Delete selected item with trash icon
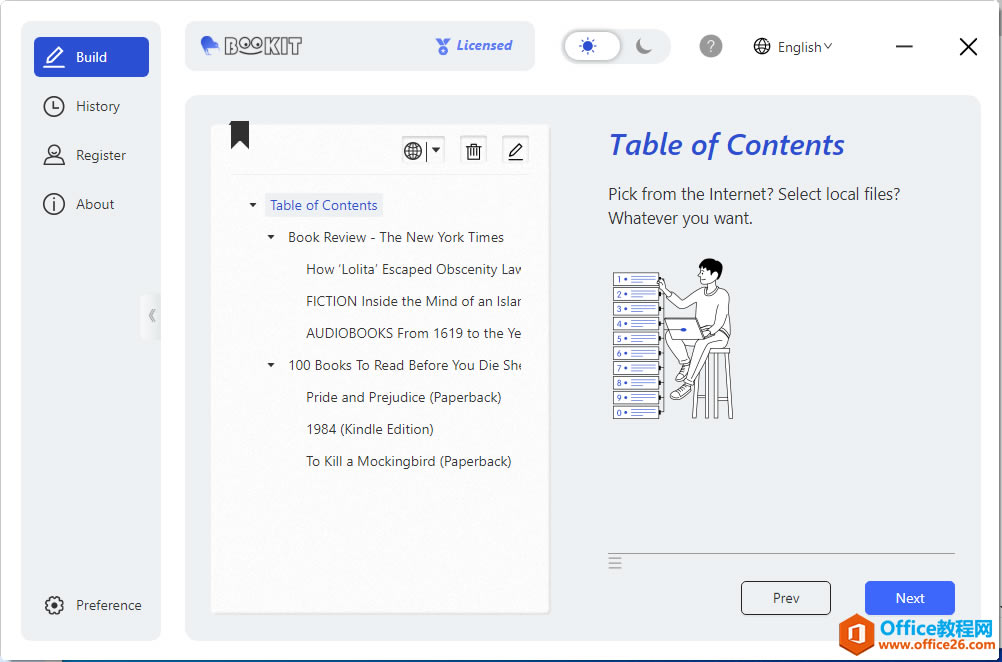The width and height of the screenshot is (1002, 662). (x=474, y=151)
